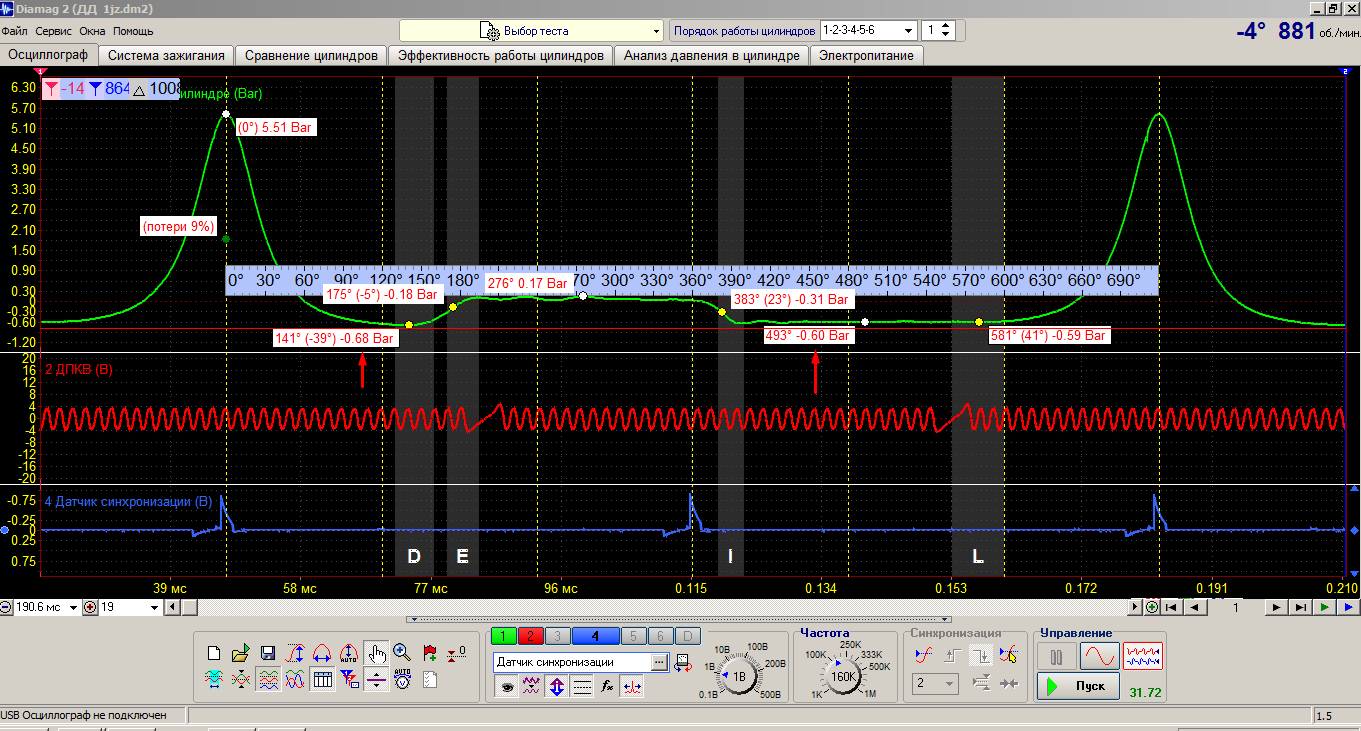The image size is (1361, 731).
Task: Select rising edge trigger in Синхронизация
Action: tap(952, 654)
